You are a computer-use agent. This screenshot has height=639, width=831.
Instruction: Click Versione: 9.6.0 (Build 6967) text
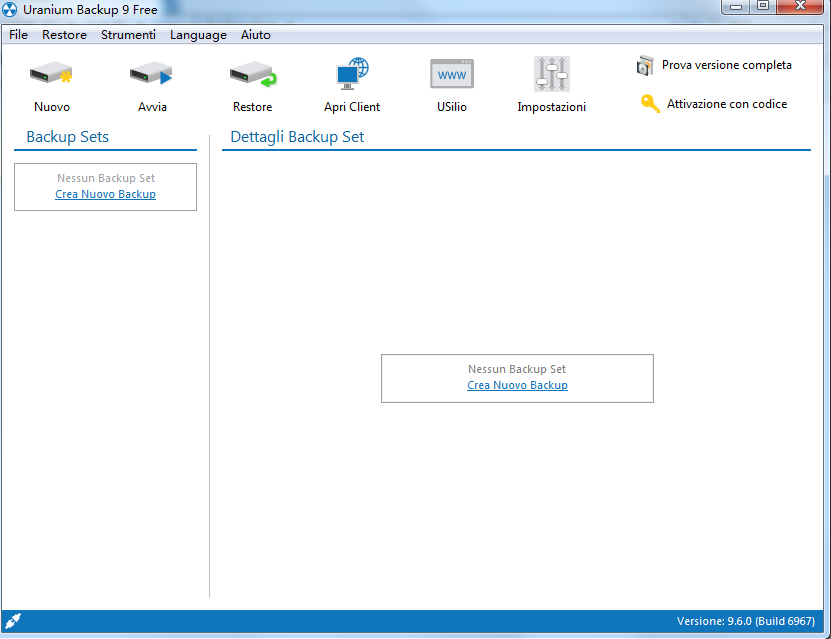[x=746, y=621]
